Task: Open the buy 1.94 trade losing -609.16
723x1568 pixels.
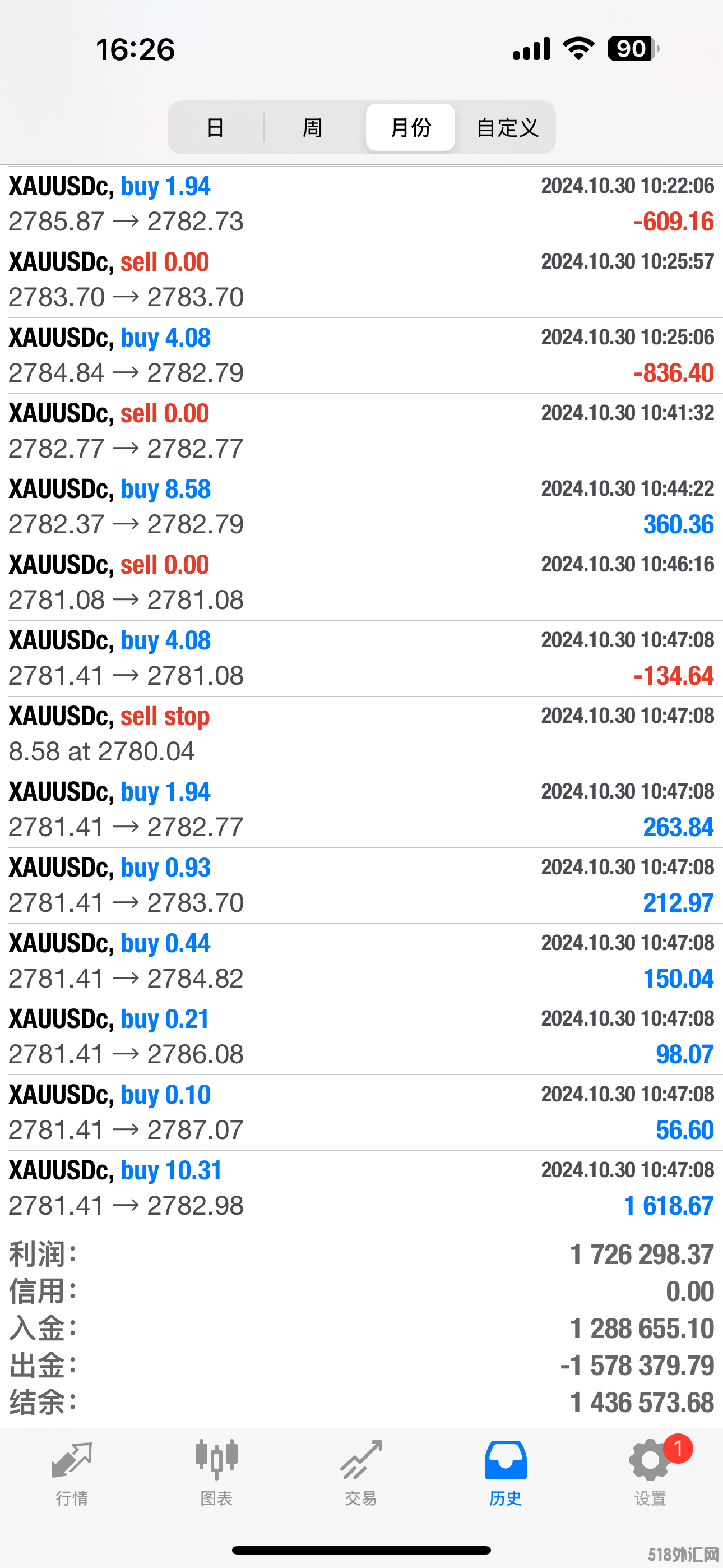Action: 361,204
